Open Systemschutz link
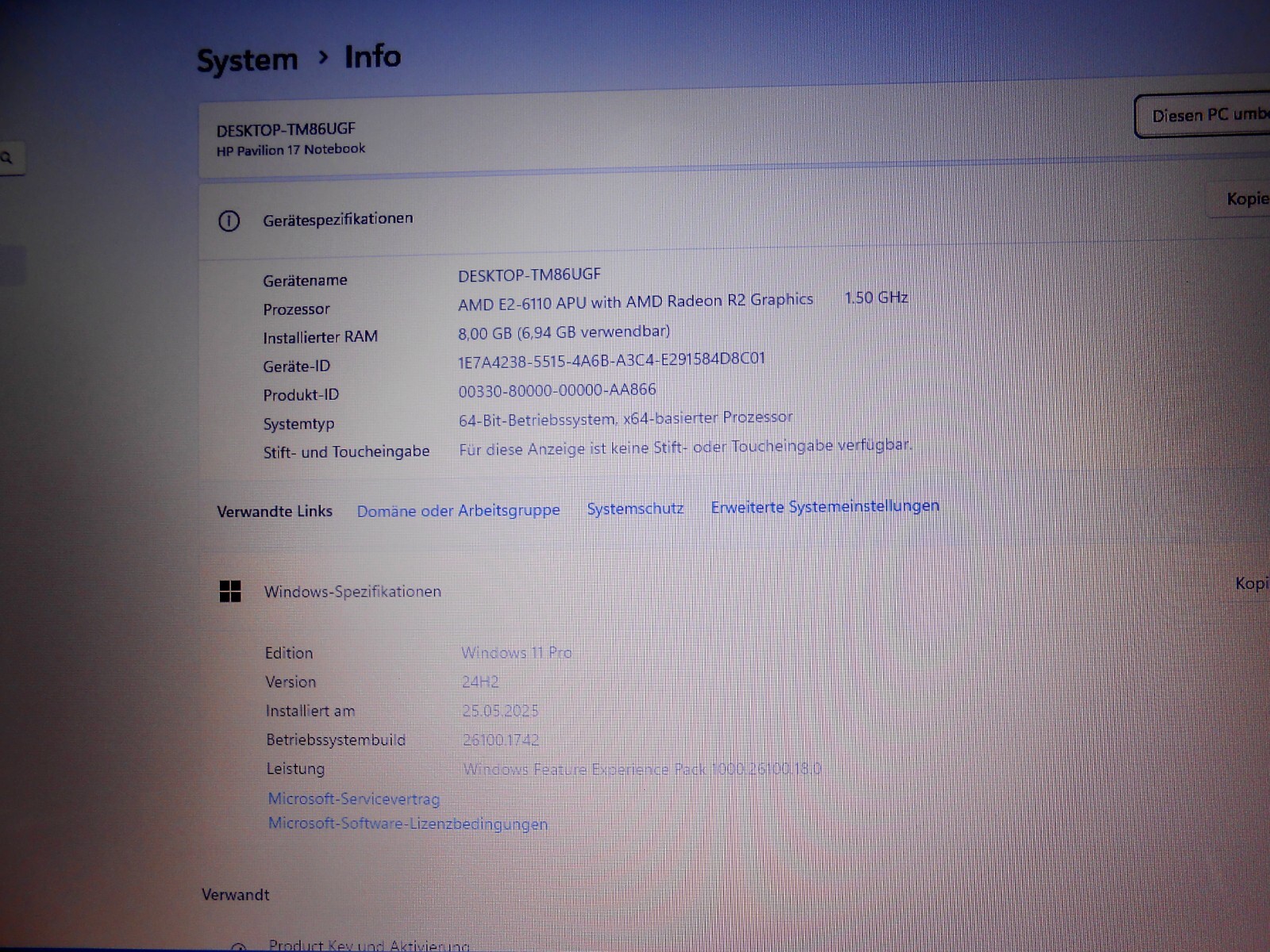1270x952 pixels. (635, 509)
